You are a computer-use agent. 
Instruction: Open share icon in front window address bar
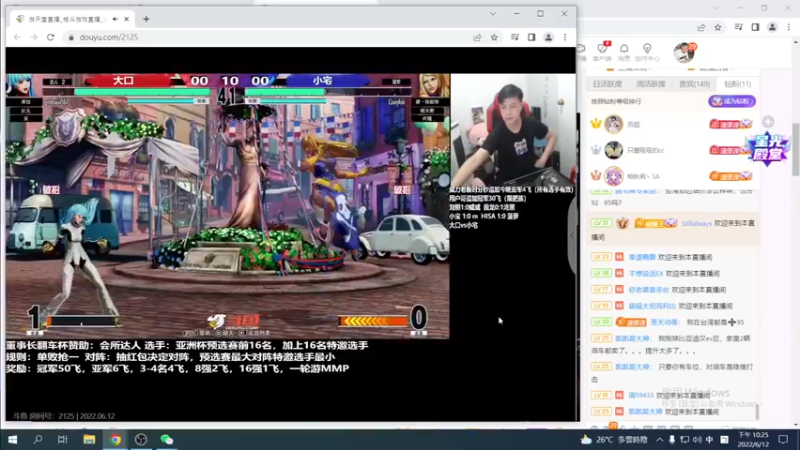[478, 37]
